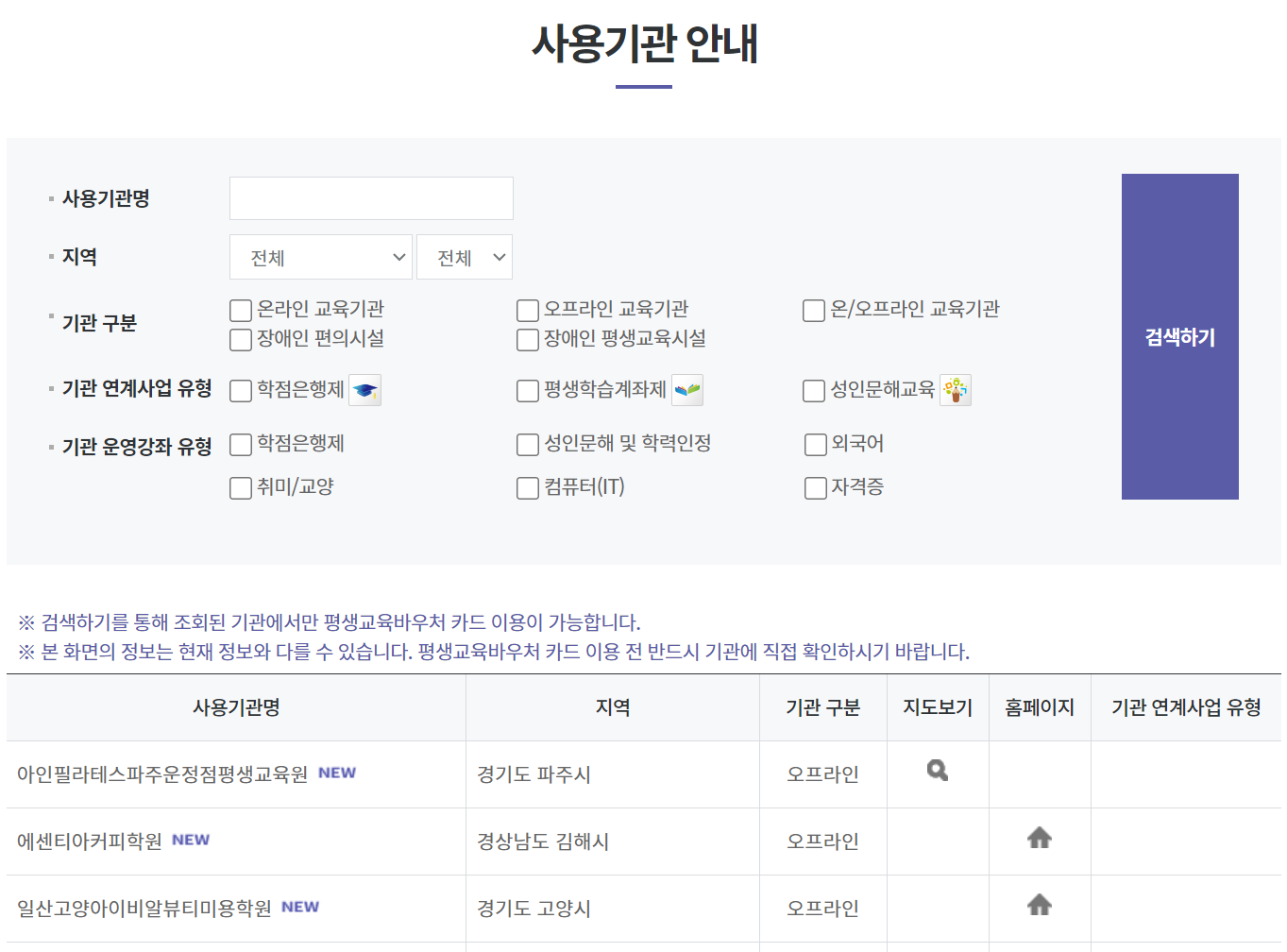Click the 기관 연계사업 유형 column header

pyautogui.click(x=1186, y=707)
